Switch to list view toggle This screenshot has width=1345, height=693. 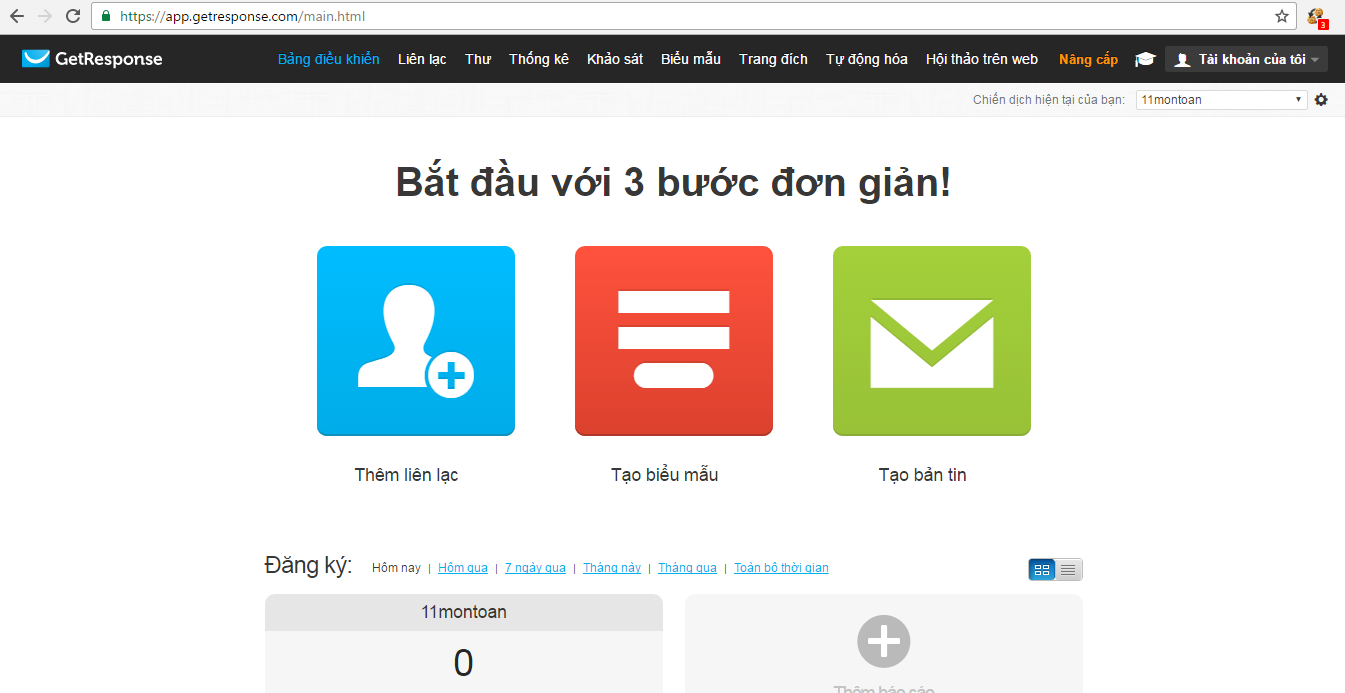tap(1068, 569)
